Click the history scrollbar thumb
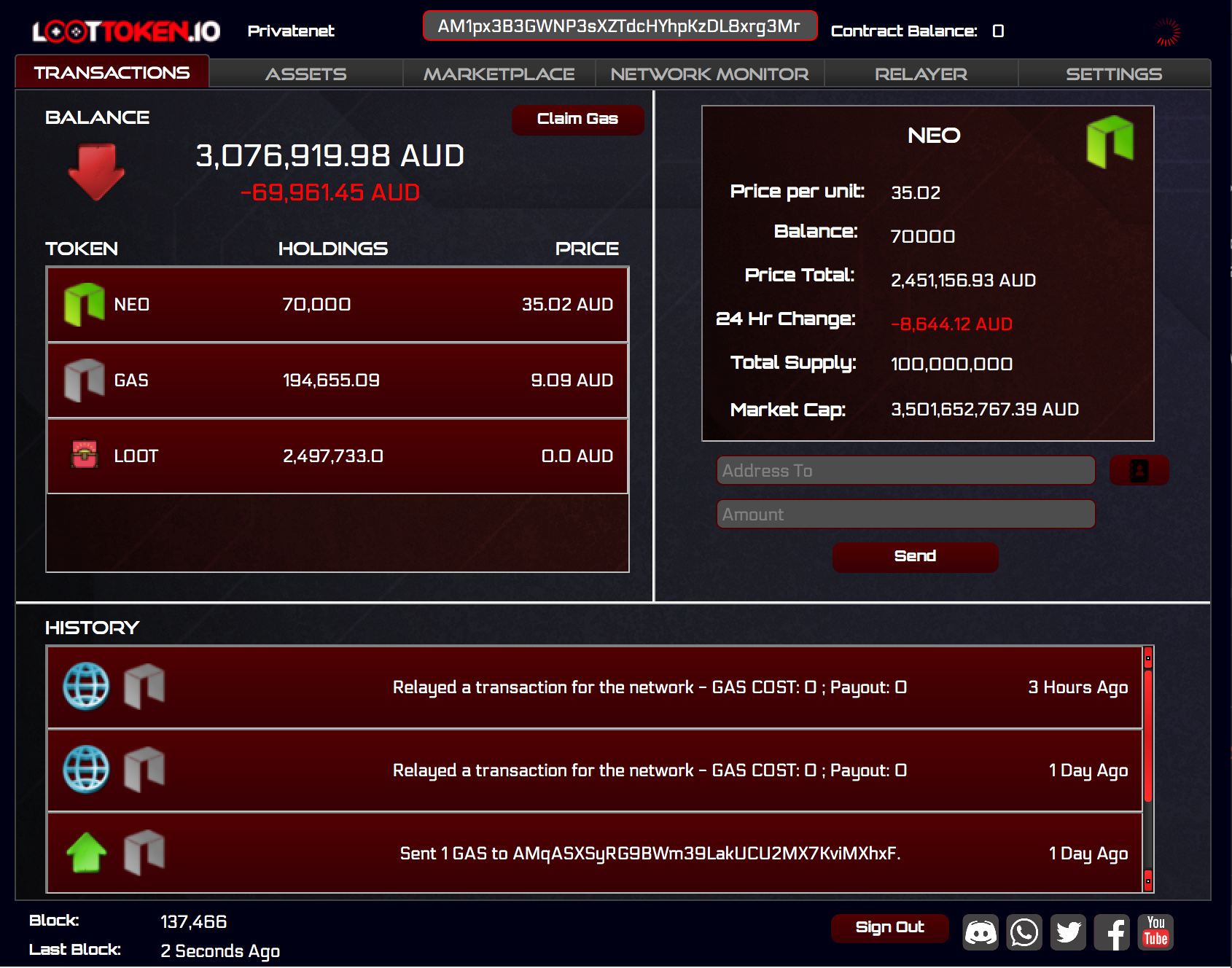Image resolution: width=1232 pixels, height=968 pixels. point(1148,736)
